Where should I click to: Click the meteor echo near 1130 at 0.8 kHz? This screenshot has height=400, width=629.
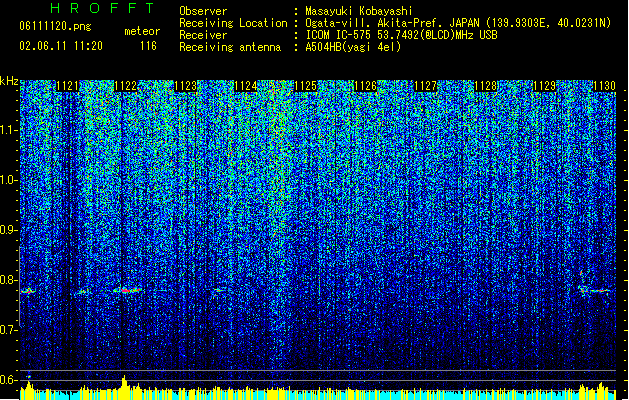click(x=594, y=290)
